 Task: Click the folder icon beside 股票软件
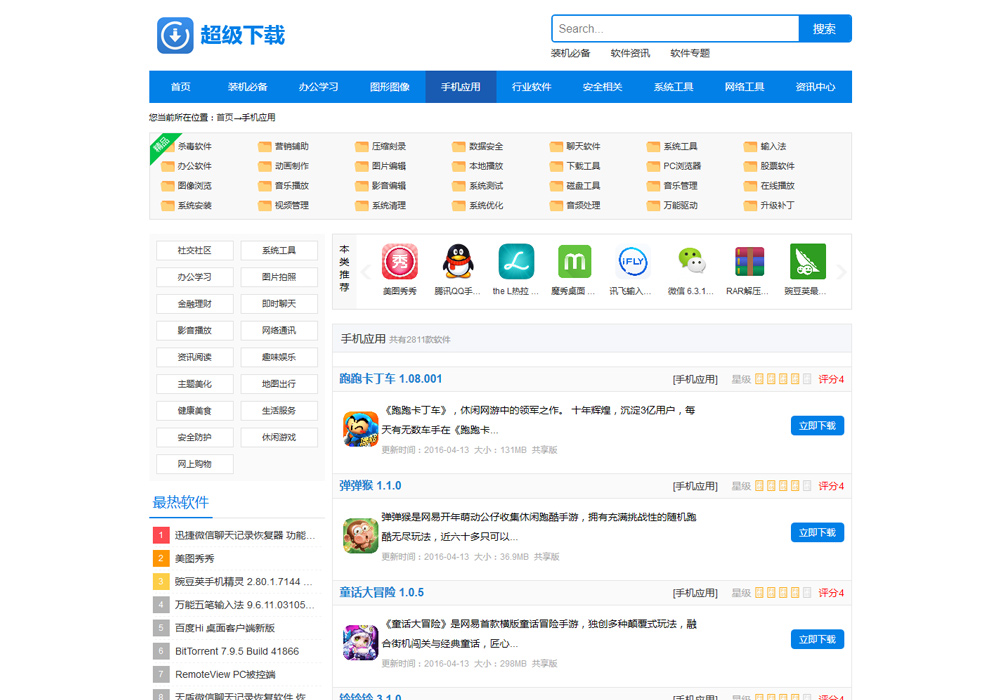tap(750, 166)
